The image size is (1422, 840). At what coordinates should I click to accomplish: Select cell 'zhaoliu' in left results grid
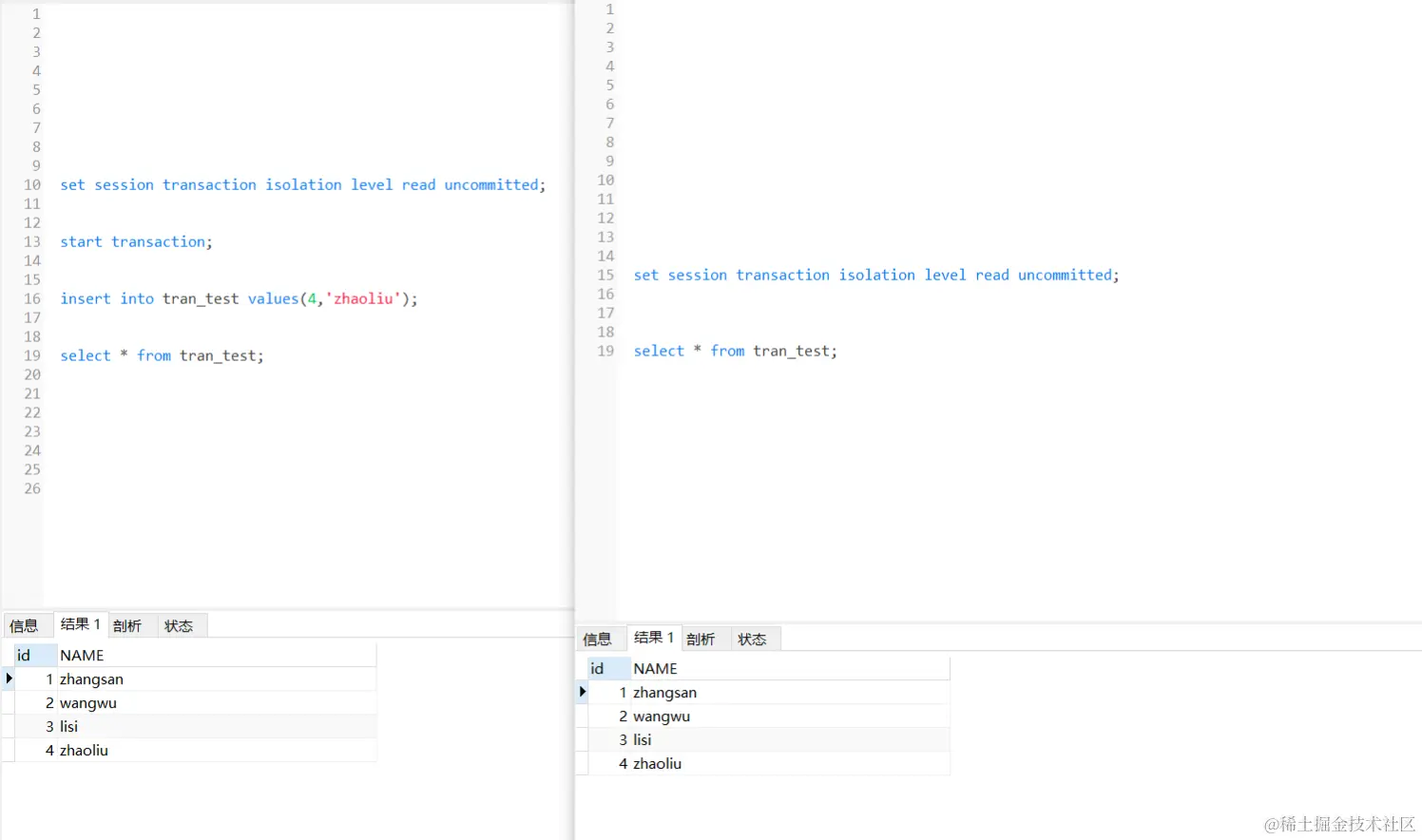click(x=217, y=751)
